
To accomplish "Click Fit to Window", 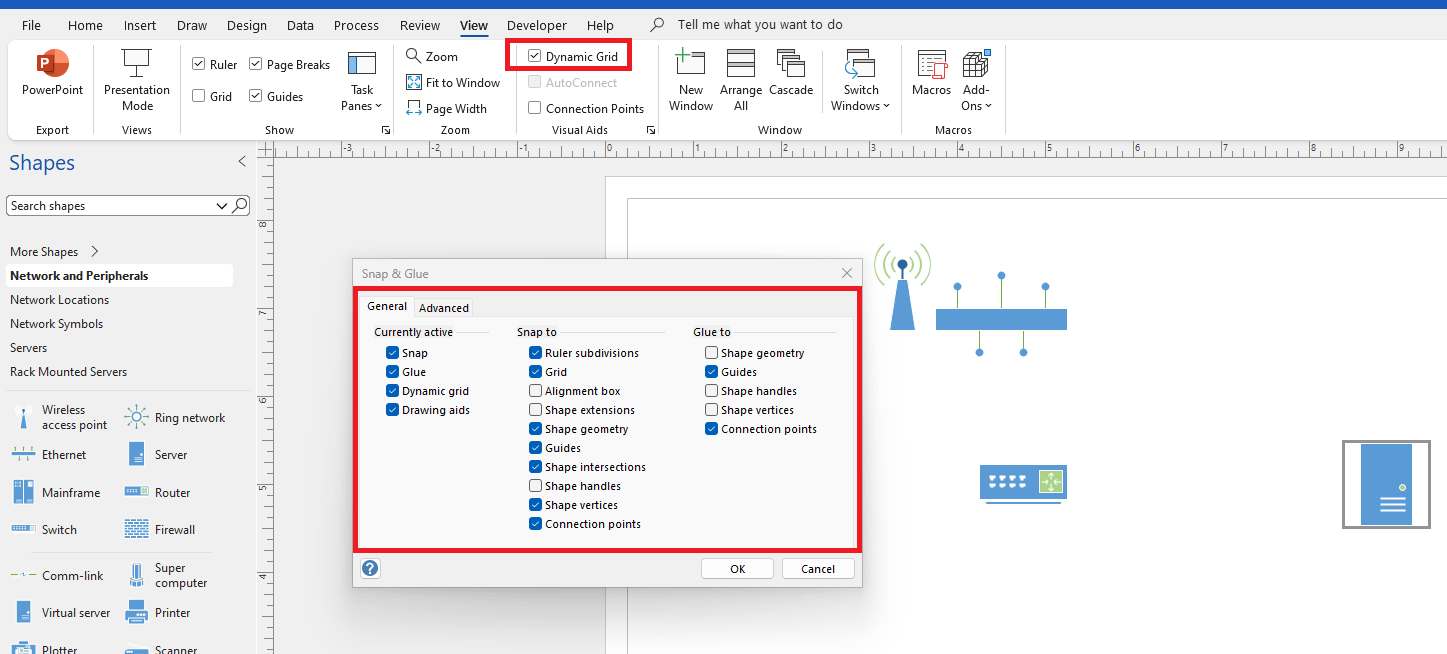I will (x=453, y=83).
